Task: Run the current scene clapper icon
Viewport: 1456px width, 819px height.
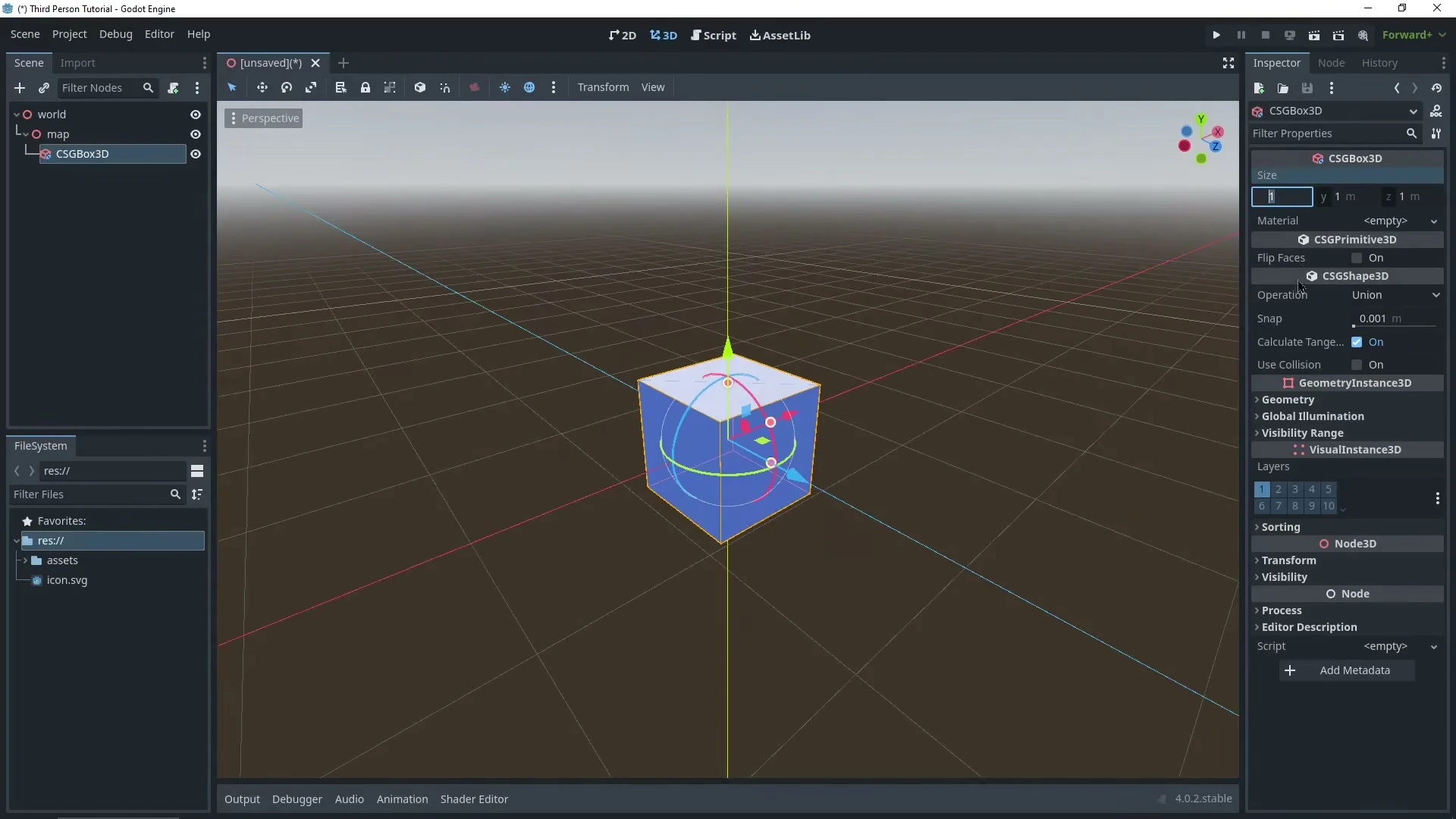Action: click(1314, 35)
